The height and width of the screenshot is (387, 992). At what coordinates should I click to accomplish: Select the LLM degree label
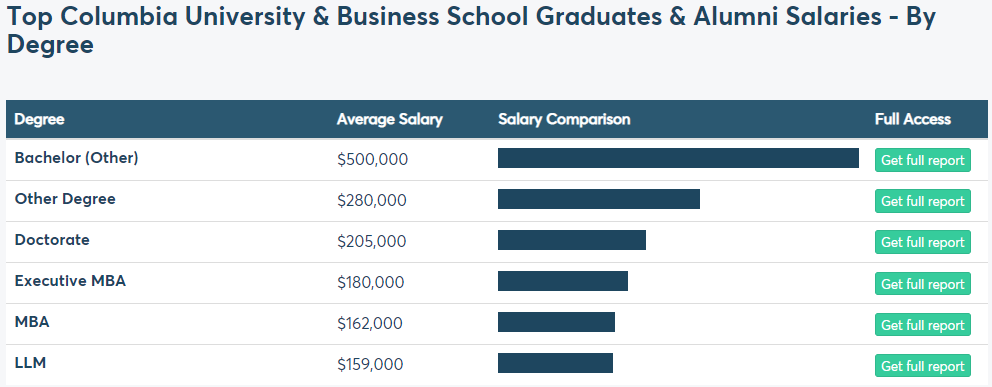pyautogui.click(x=30, y=364)
